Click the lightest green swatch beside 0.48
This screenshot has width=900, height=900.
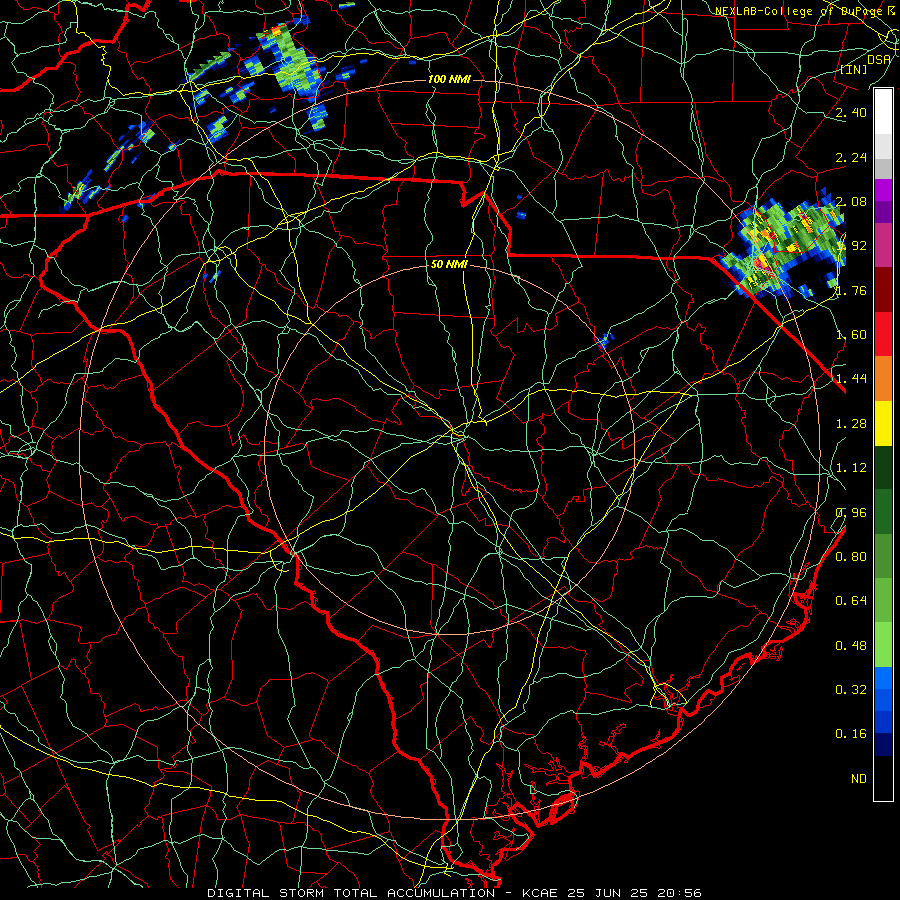tap(883, 645)
